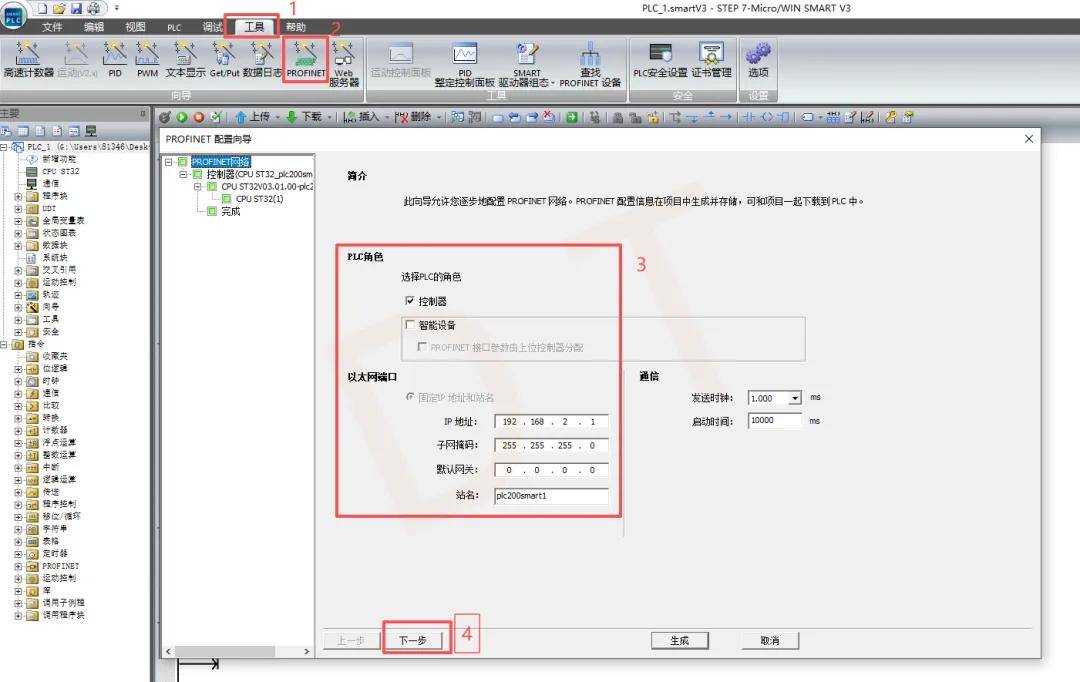Click Upload (上传) in the toolbar
The image size is (1080, 682).
pyautogui.click(x=252, y=117)
